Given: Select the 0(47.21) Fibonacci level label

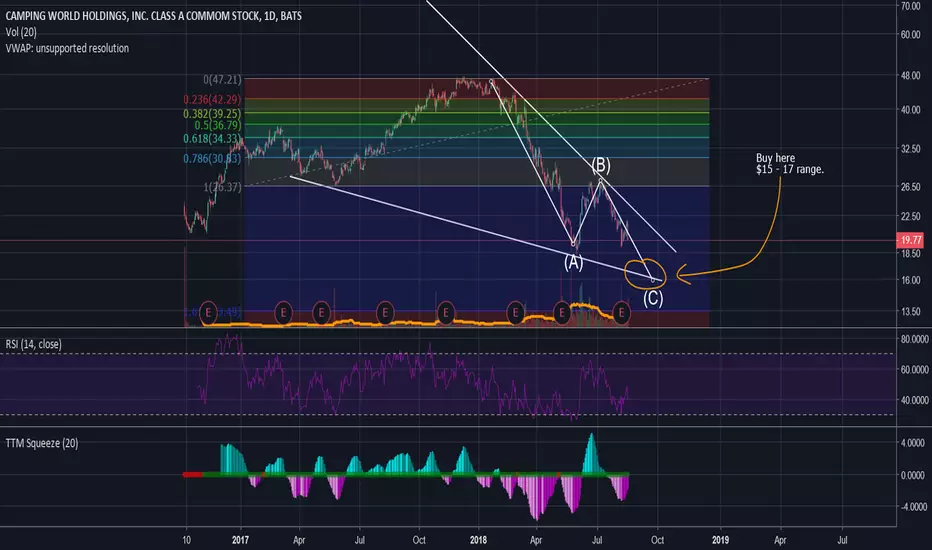Looking at the screenshot, I should pyautogui.click(x=222, y=80).
